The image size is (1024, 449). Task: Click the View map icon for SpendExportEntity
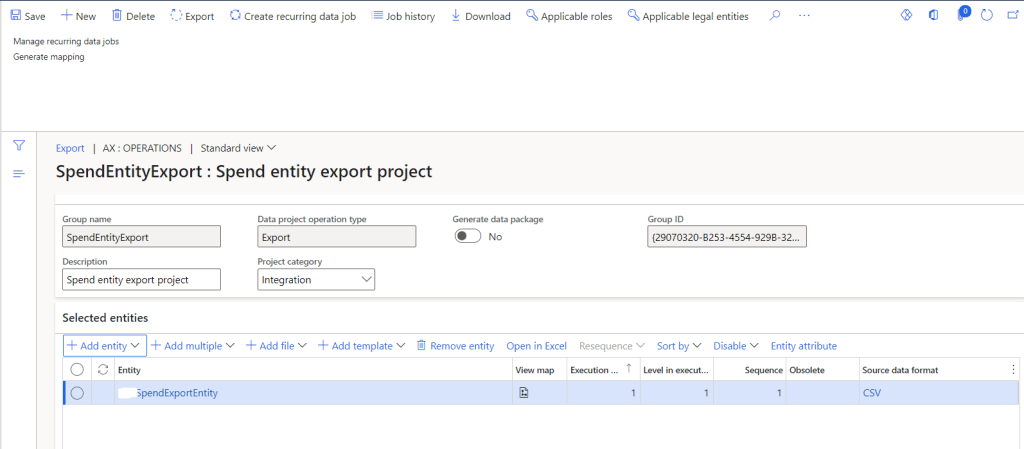tap(523, 394)
